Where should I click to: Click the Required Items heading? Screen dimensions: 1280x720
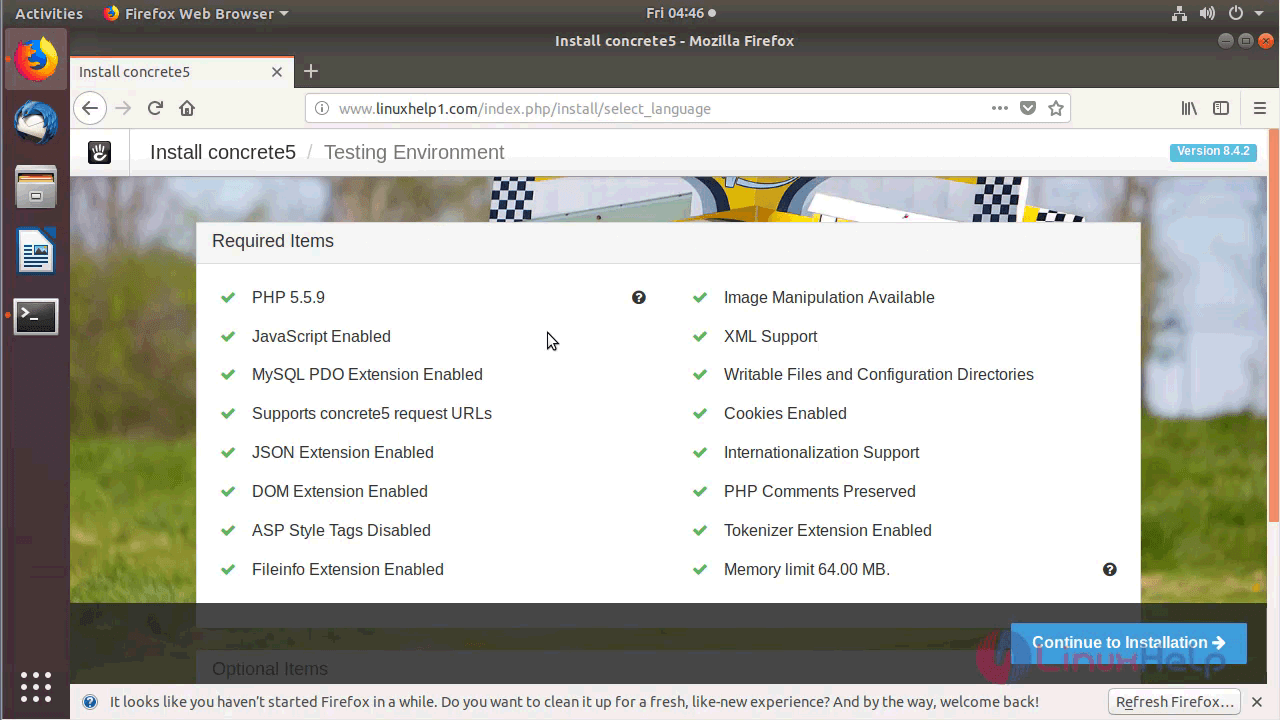pyautogui.click(x=273, y=241)
